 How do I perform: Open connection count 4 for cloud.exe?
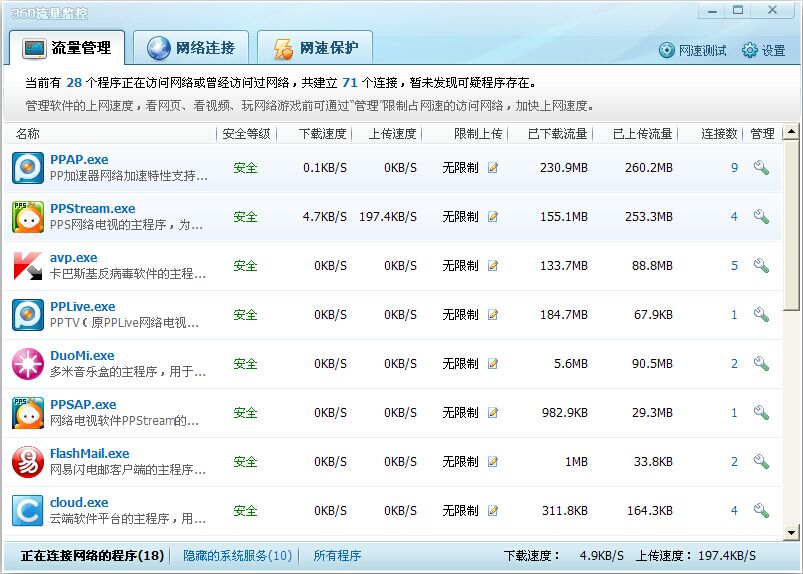click(x=734, y=511)
